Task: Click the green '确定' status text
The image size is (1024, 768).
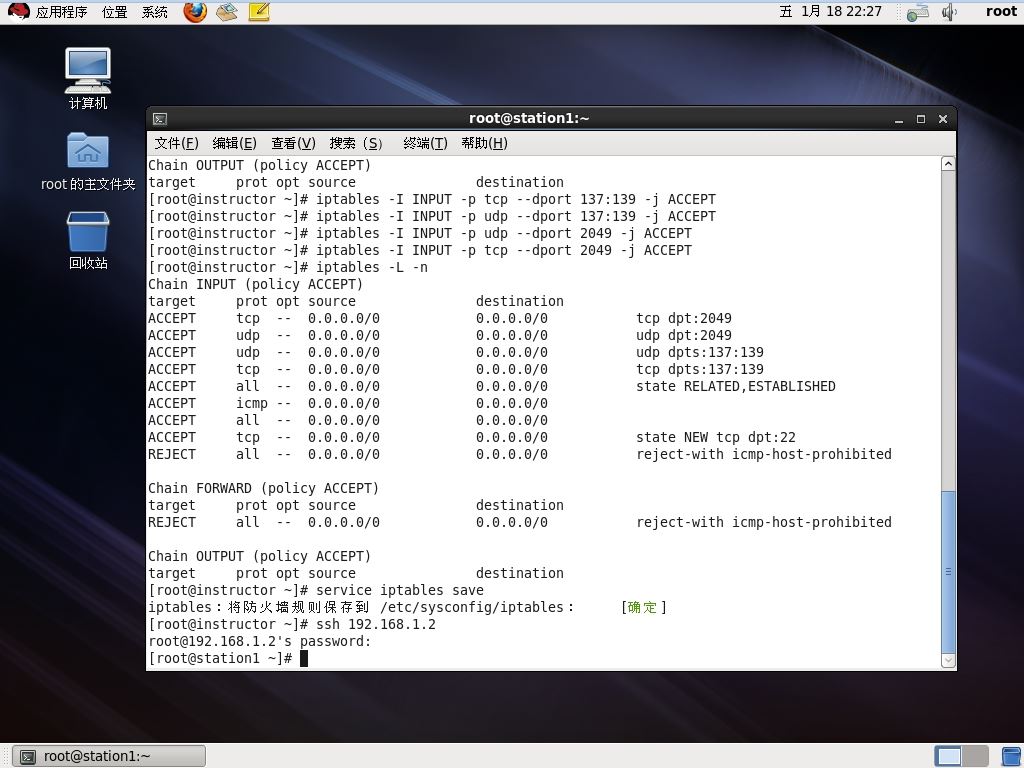Action: pos(642,607)
